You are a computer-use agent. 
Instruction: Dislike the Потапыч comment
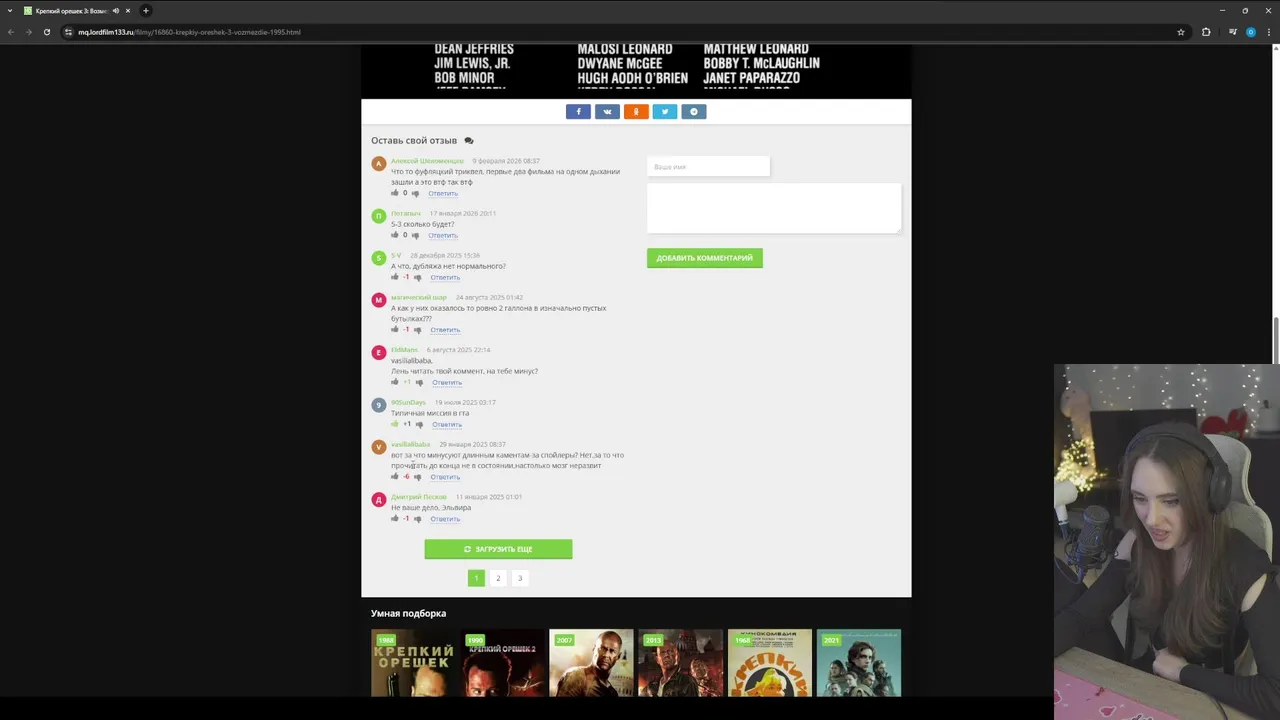click(416, 235)
